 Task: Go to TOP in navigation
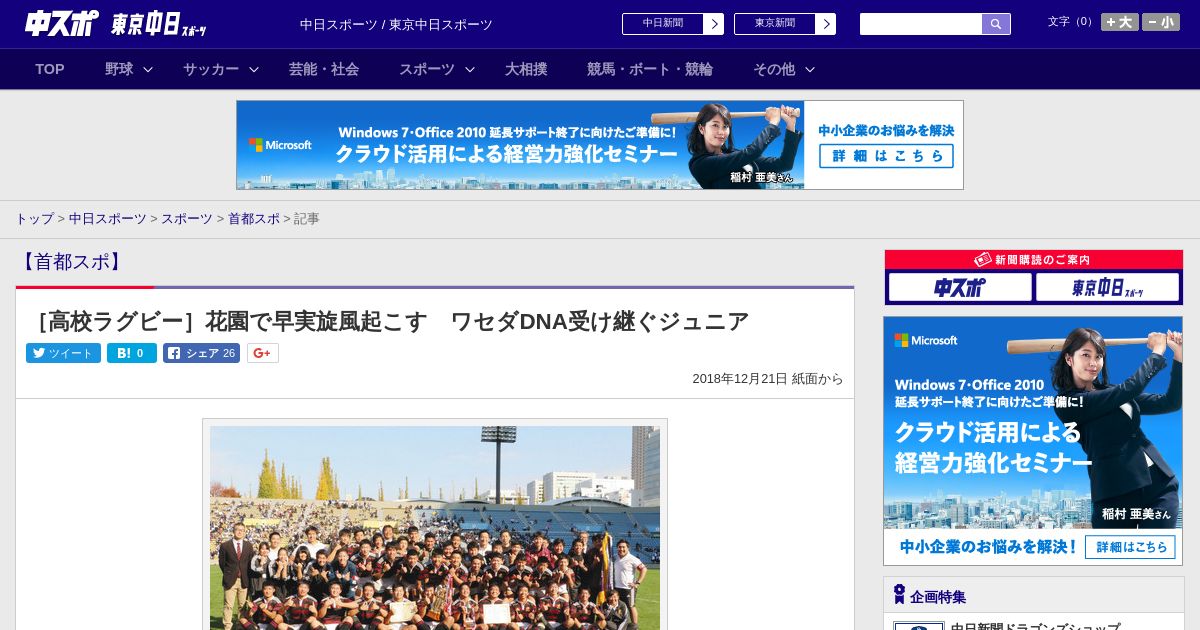coord(50,69)
